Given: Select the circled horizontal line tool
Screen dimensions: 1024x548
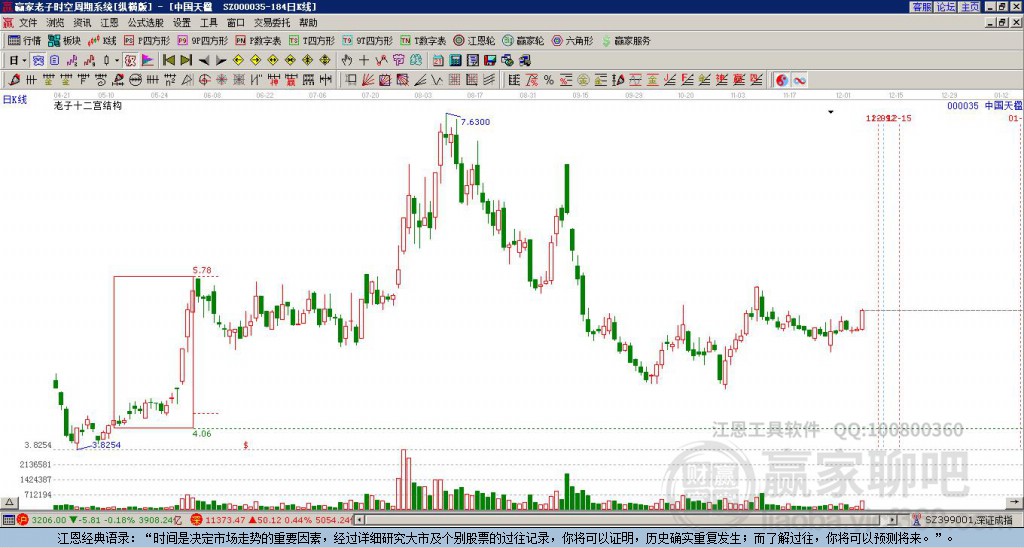Looking at the screenshot, I should click(x=135, y=80).
